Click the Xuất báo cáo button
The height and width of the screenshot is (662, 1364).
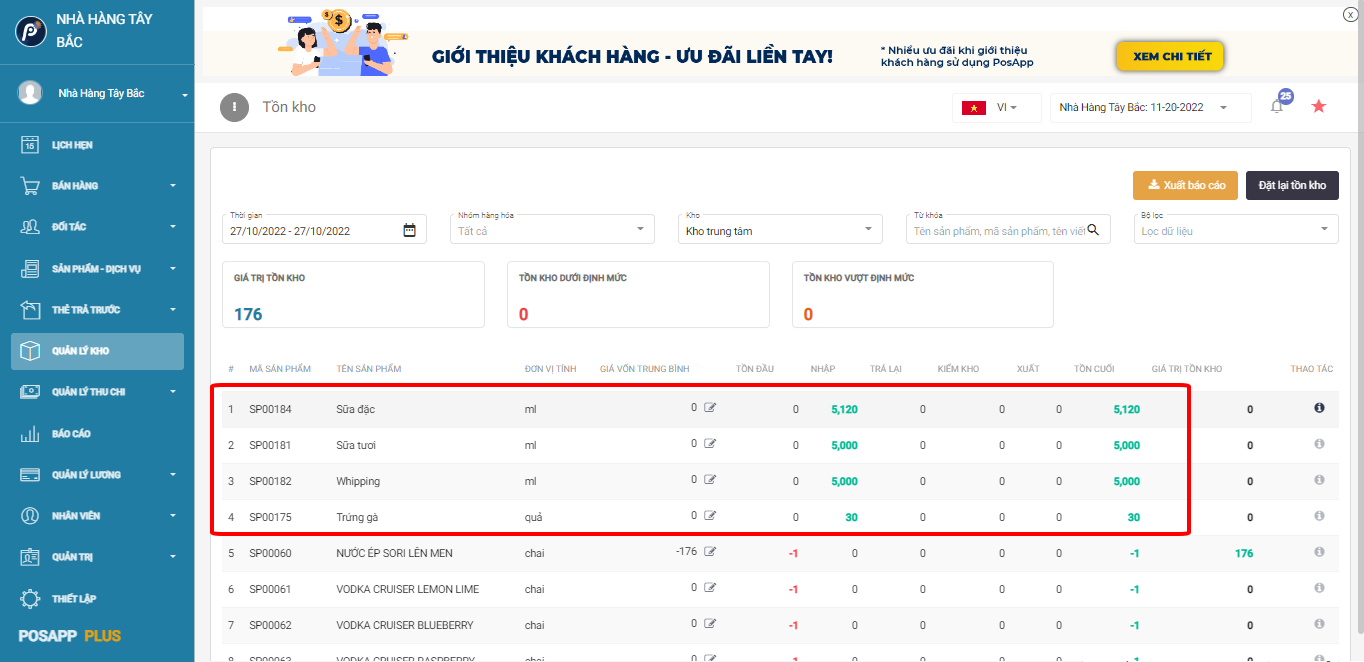[1185, 185]
